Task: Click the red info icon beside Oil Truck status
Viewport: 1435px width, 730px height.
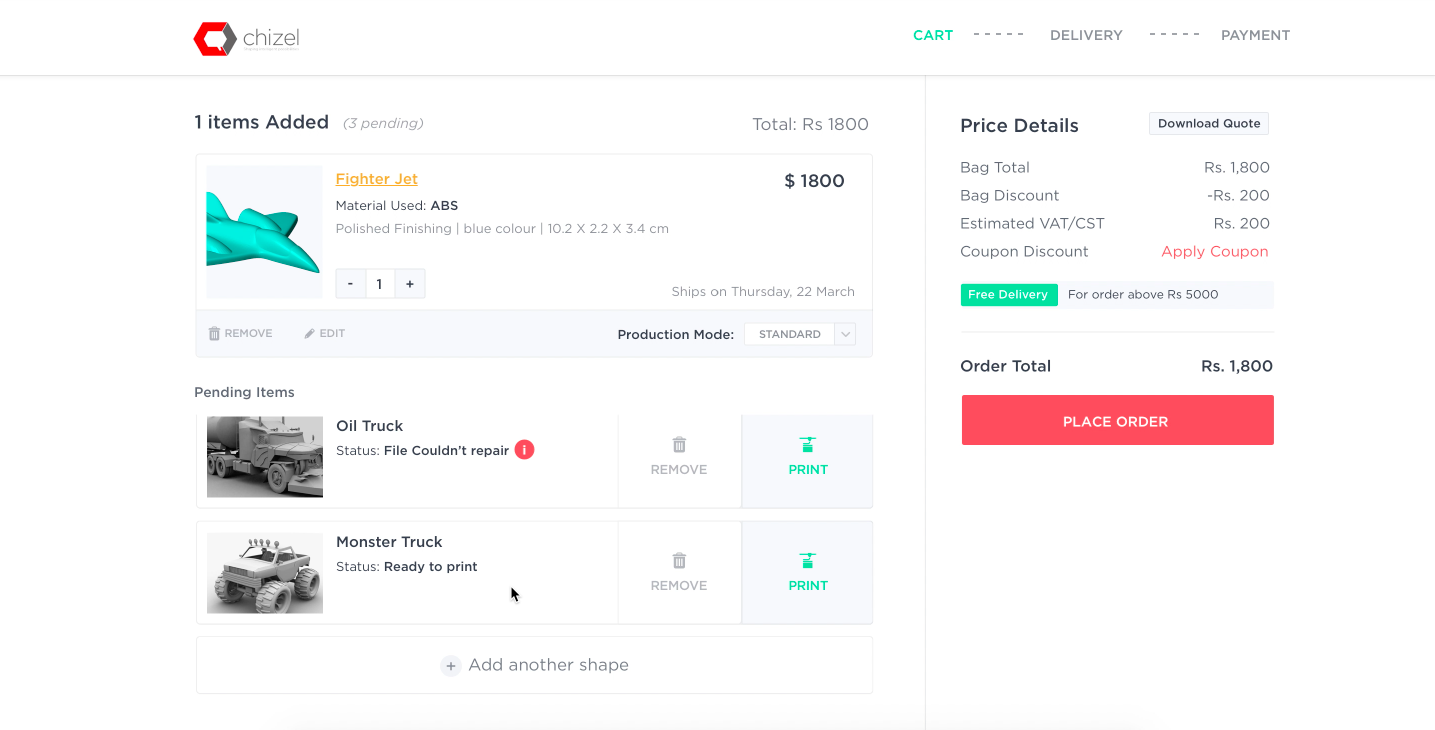Action: pyautogui.click(x=525, y=450)
